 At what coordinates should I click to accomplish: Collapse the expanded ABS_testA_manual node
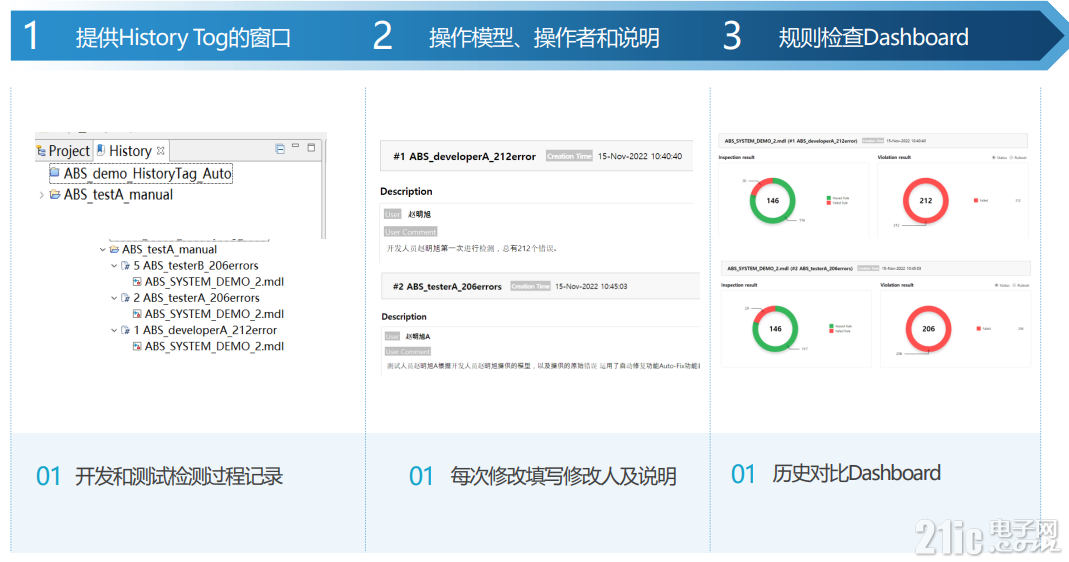[103, 250]
